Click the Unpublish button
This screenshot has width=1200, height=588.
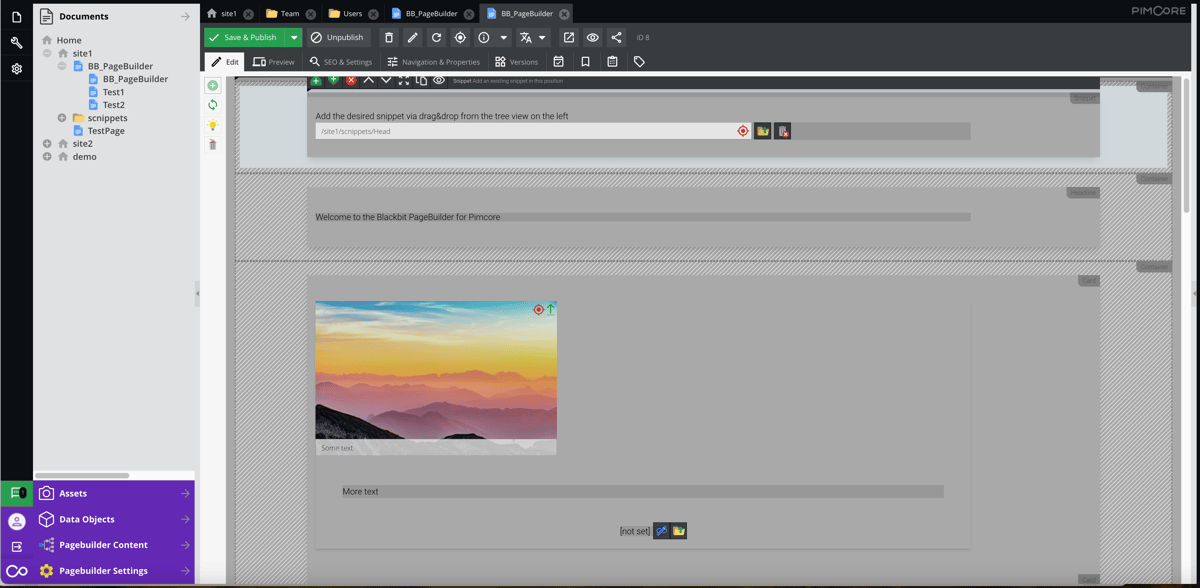click(339, 36)
